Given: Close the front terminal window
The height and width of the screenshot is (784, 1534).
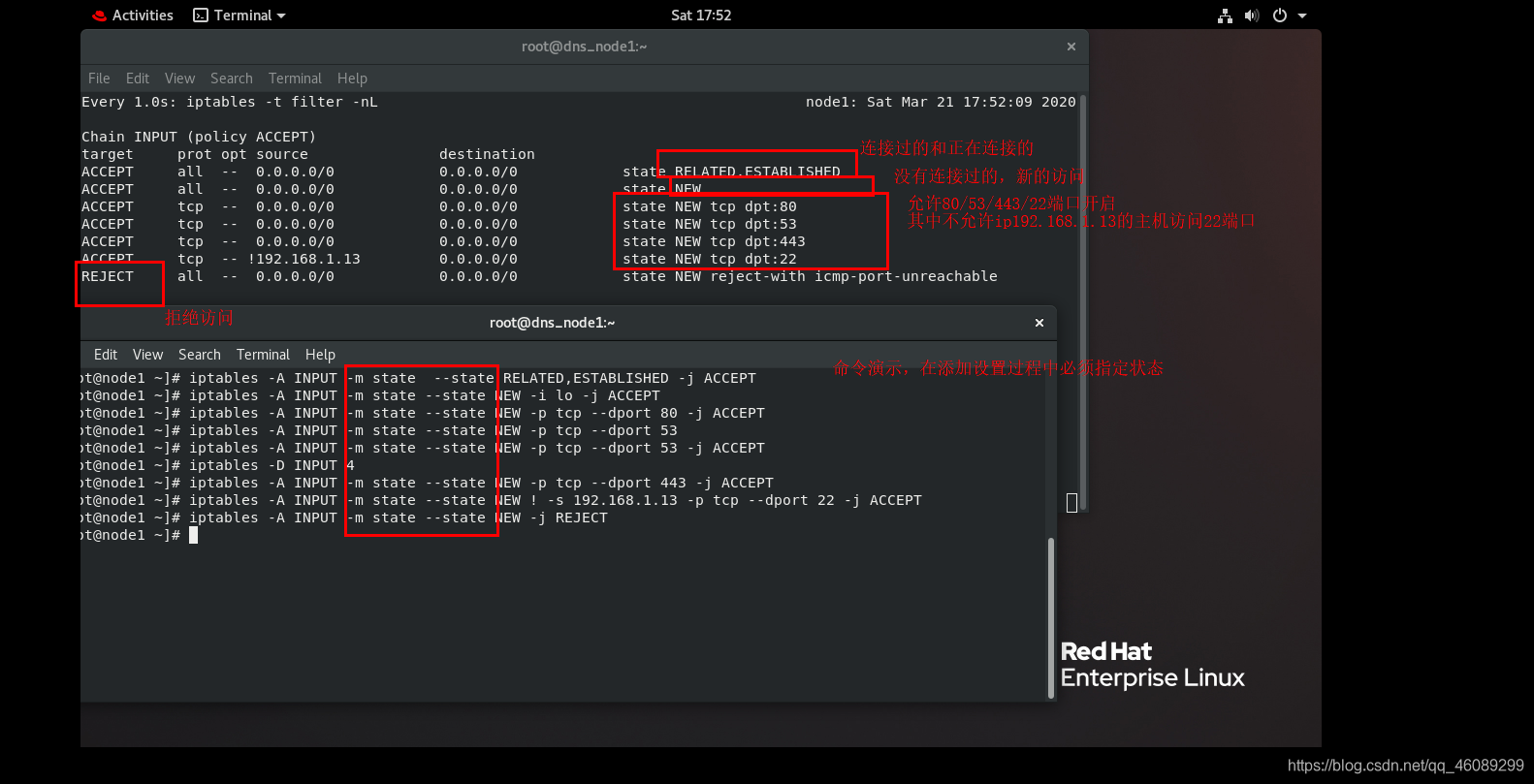Looking at the screenshot, I should tap(1039, 323).
